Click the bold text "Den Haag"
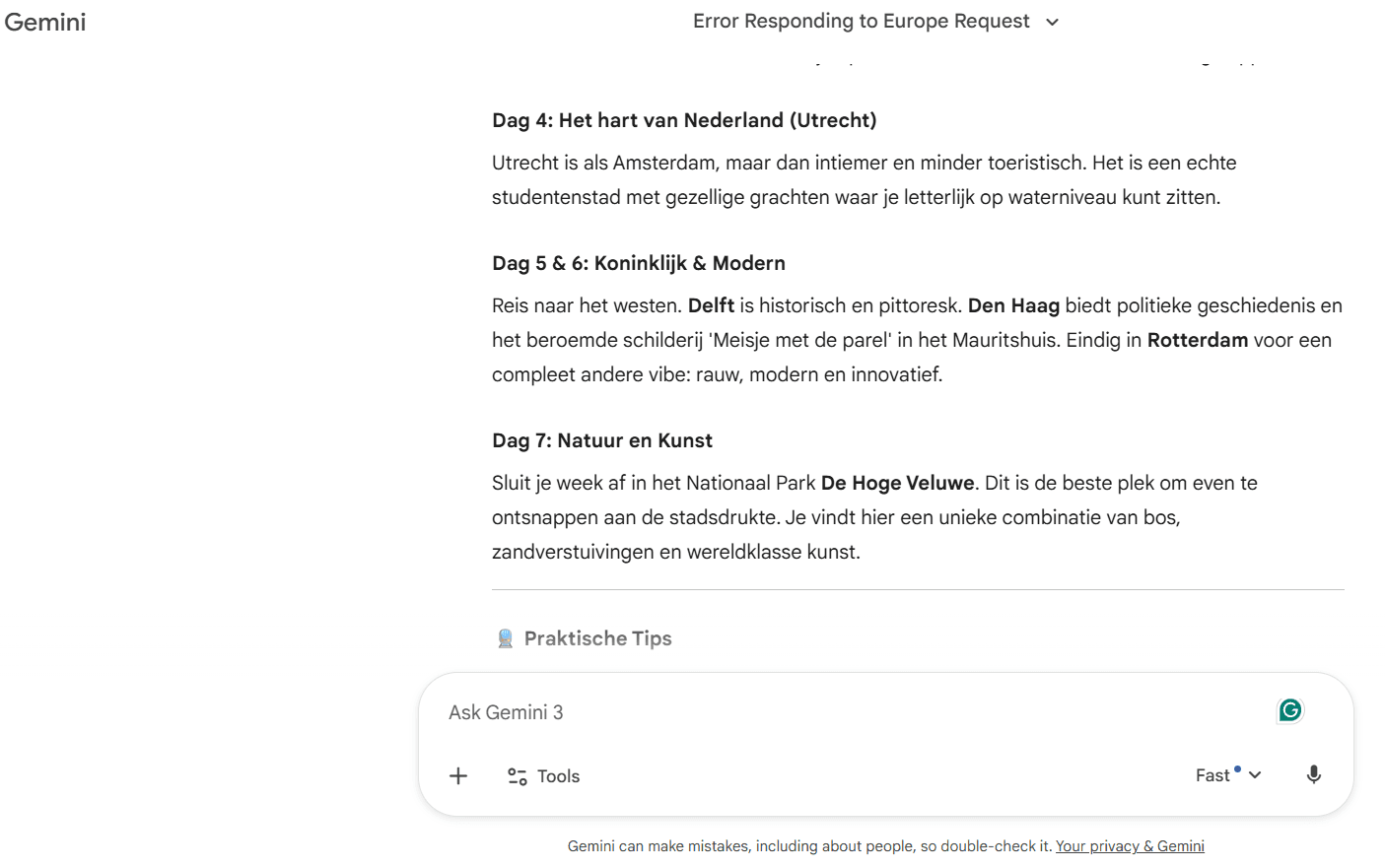 [x=1013, y=305]
